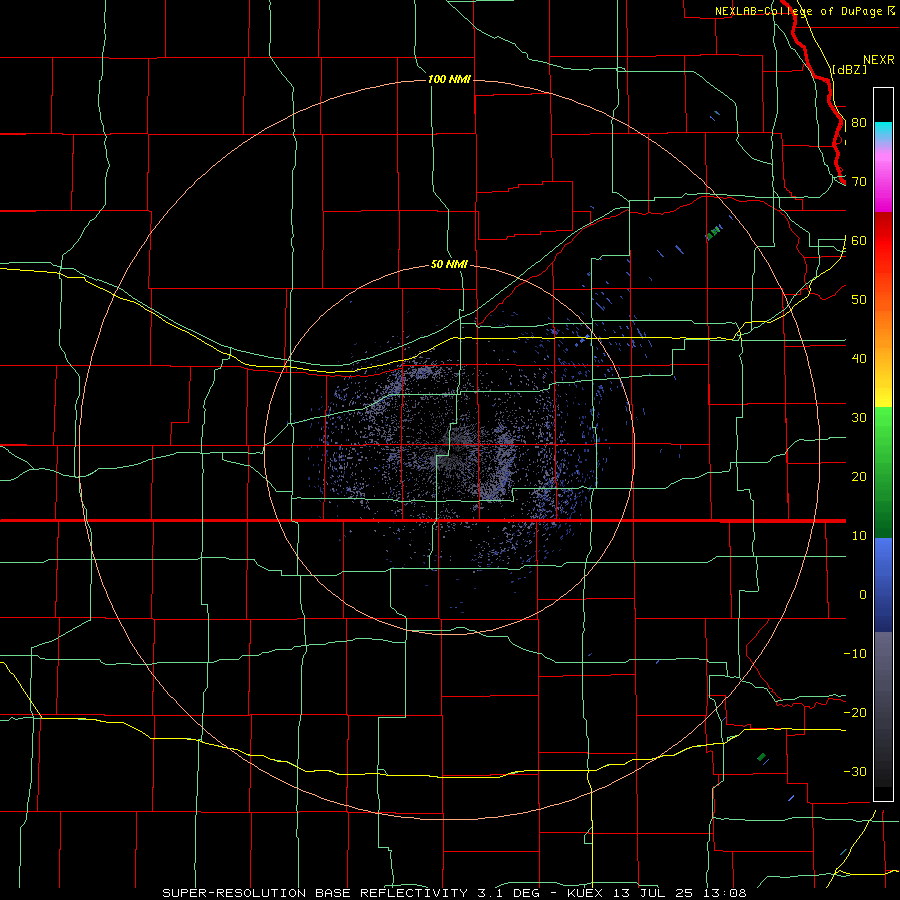Select the 100 NMI range ring label
Screen dimensions: 900x900
pos(449,79)
